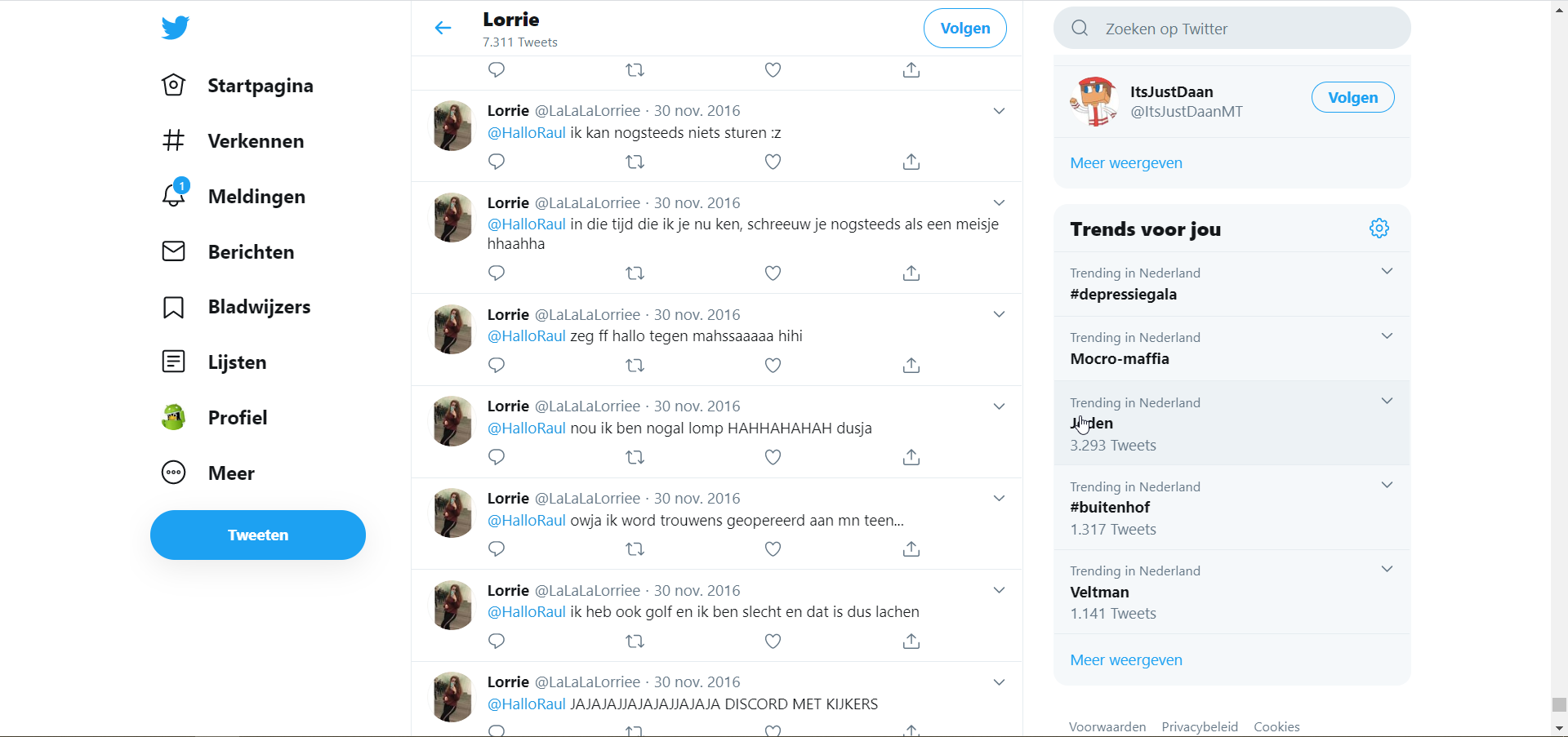Reply to the golf tweet

pyautogui.click(x=497, y=642)
